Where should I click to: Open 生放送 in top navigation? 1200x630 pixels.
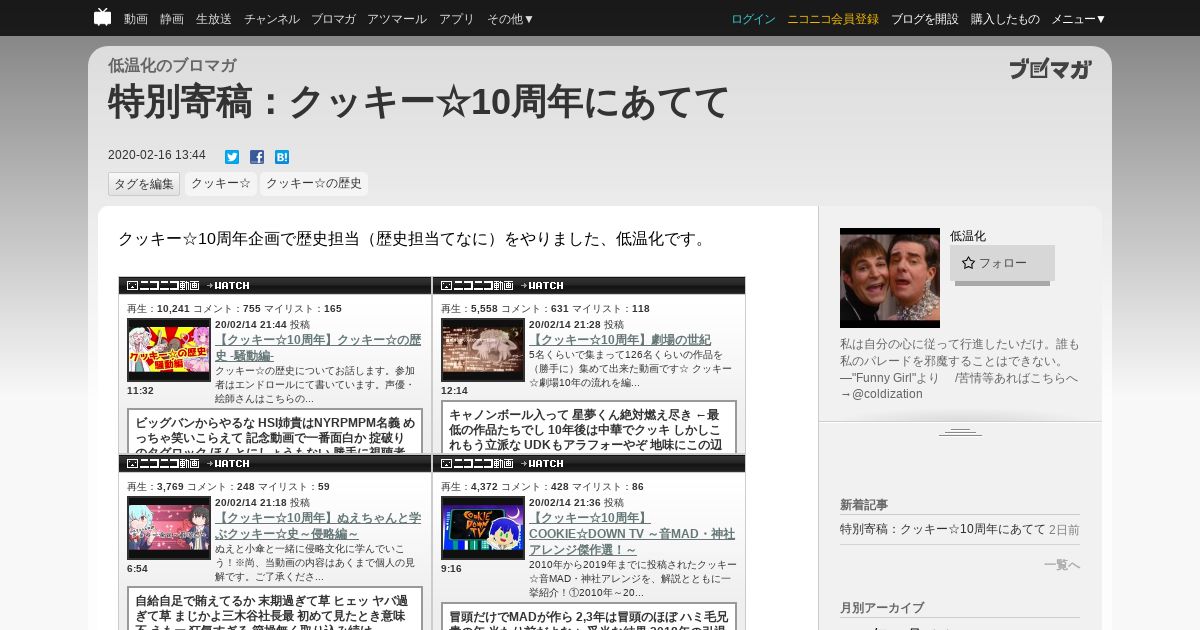point(214,19)
